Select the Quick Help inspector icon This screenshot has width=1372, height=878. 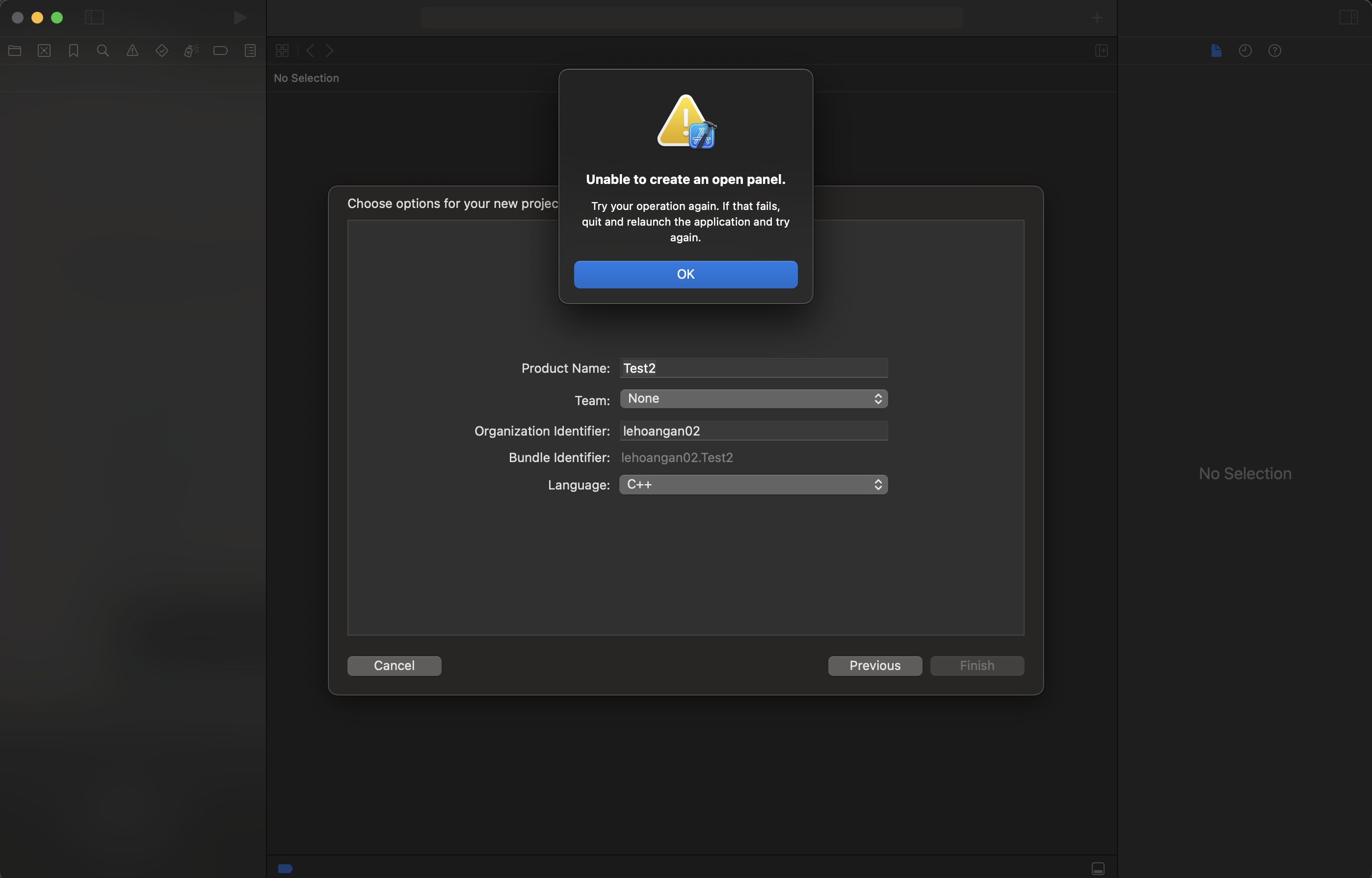tap(1275, 51)
